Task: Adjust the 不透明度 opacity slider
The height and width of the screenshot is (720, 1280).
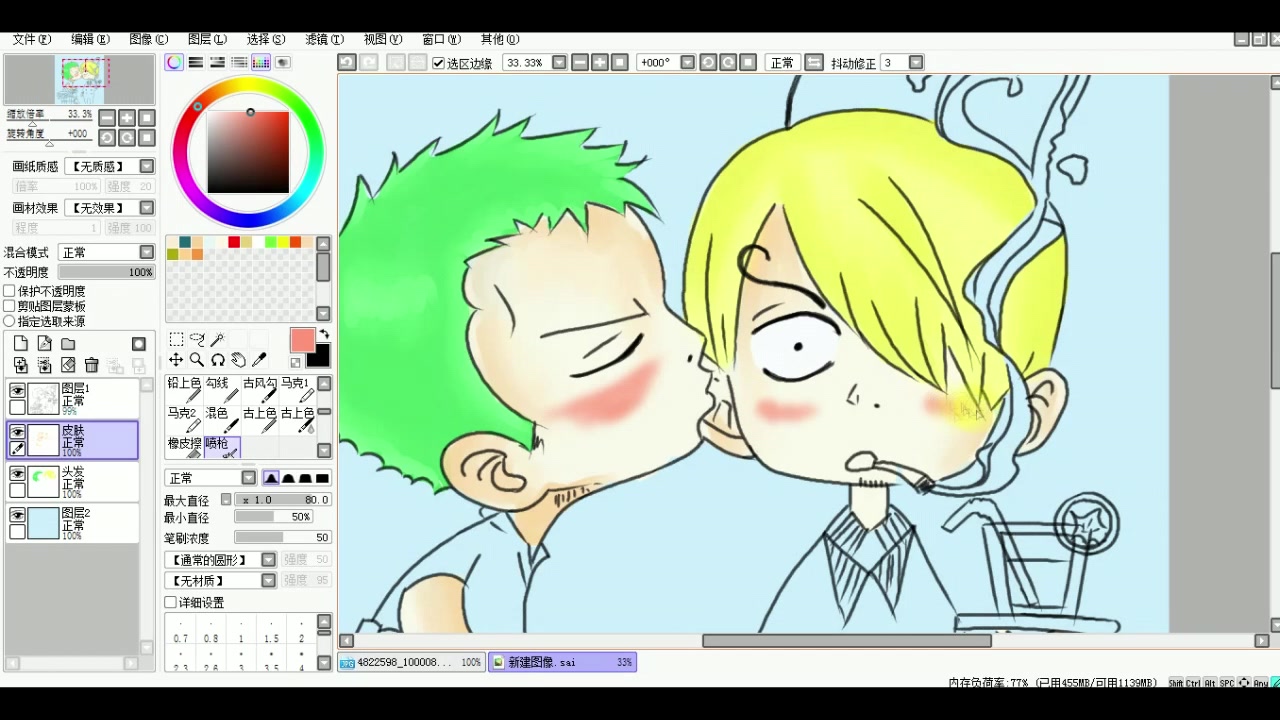Action: (106, 272)
